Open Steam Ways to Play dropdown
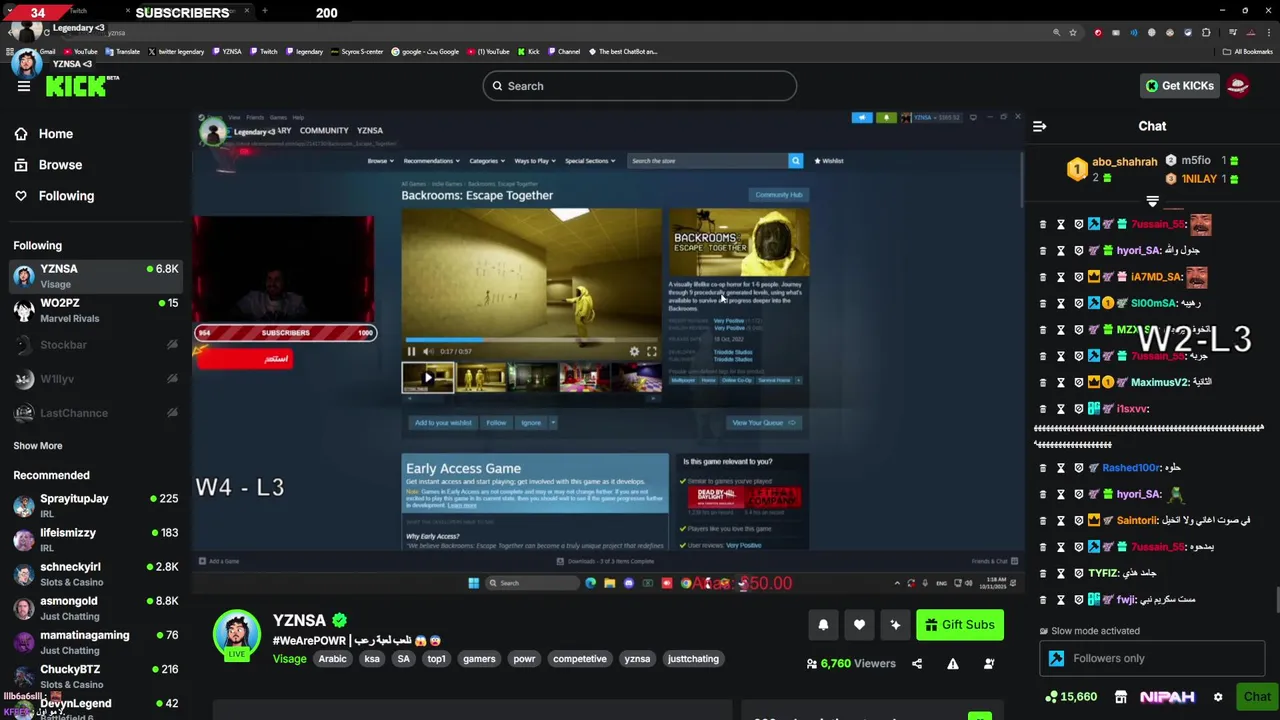The image size is (1280, 720). tap(534, 161)
